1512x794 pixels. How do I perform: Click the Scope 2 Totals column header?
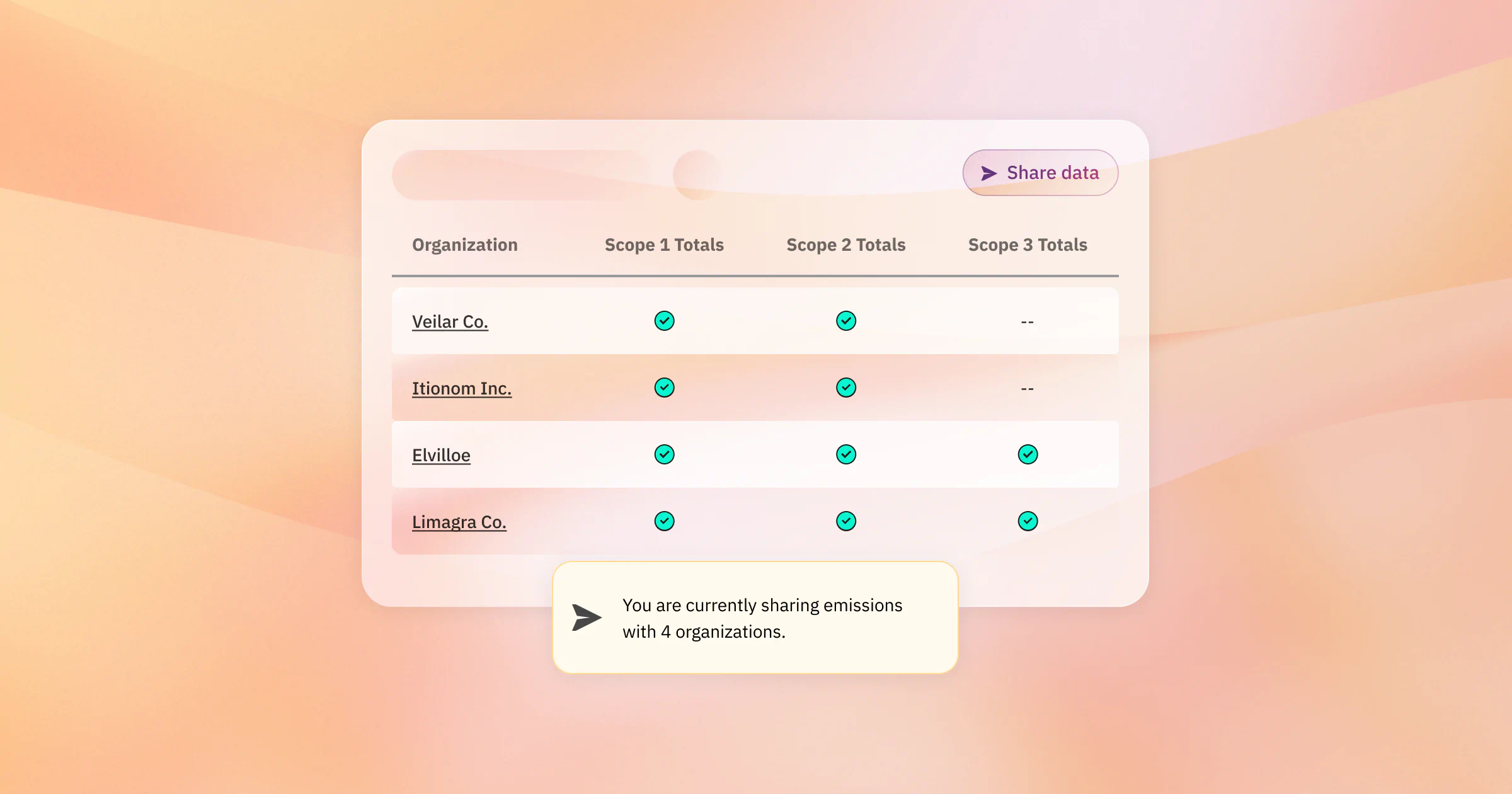(x=846, y=245)
